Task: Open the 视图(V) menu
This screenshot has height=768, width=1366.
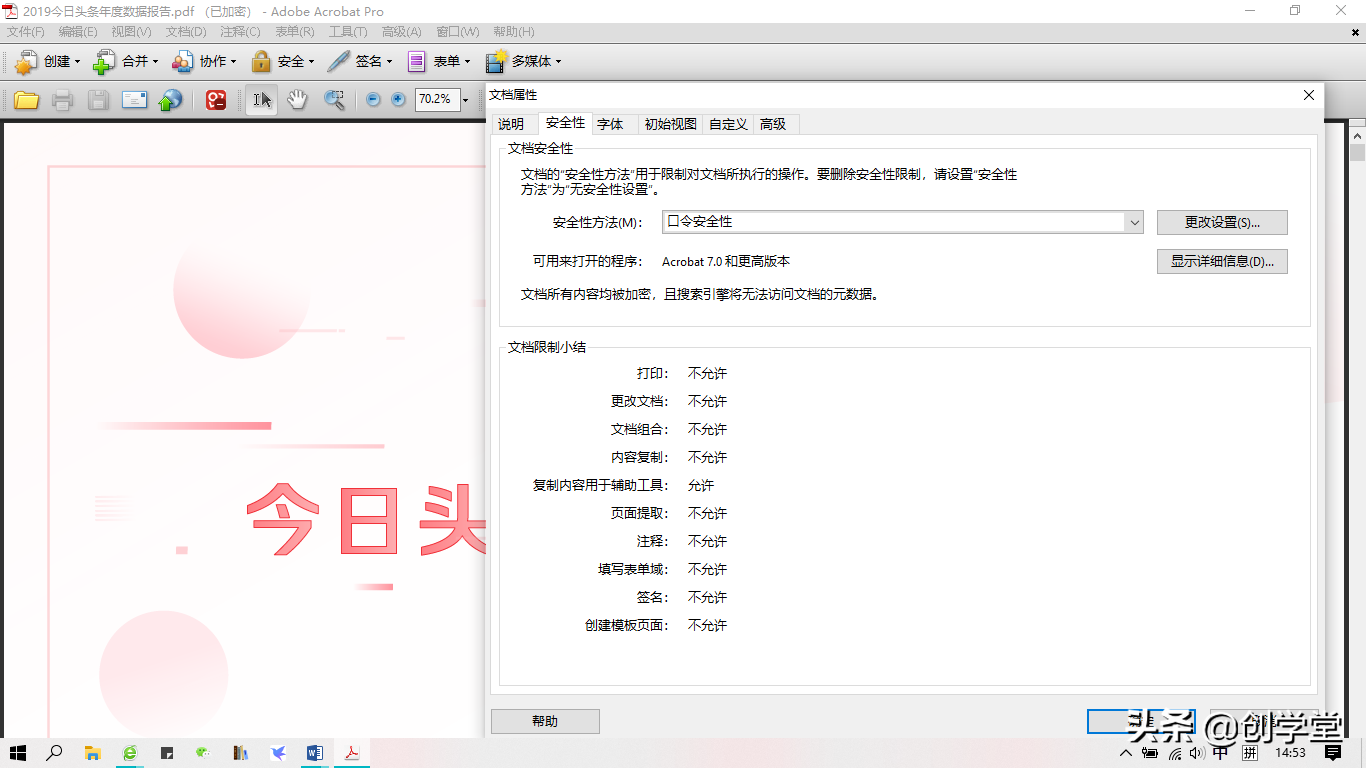Action: 131,32
